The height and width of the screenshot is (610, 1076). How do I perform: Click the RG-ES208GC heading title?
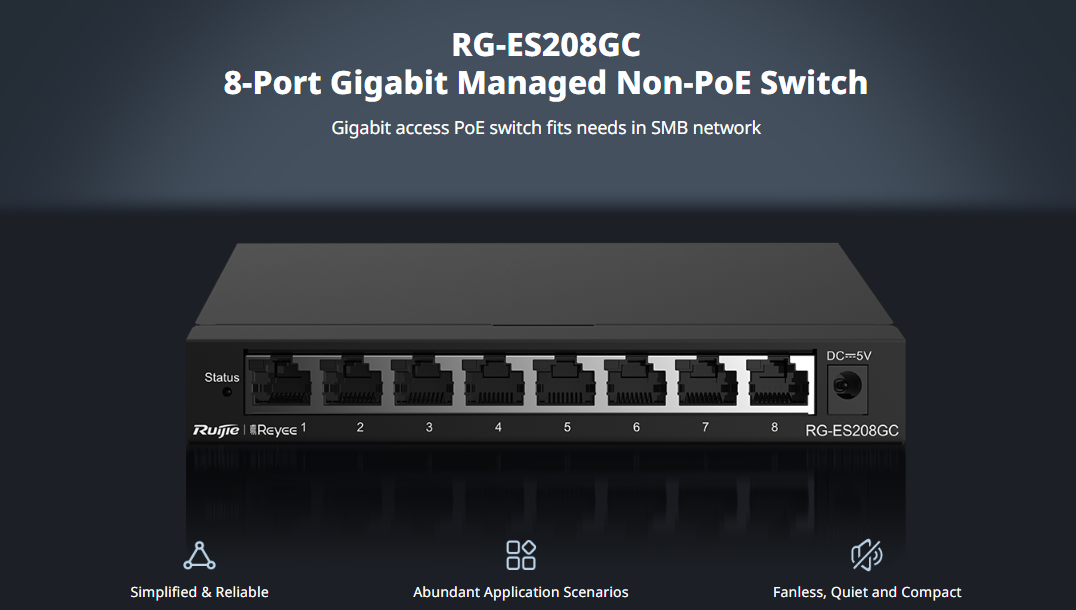546,45
